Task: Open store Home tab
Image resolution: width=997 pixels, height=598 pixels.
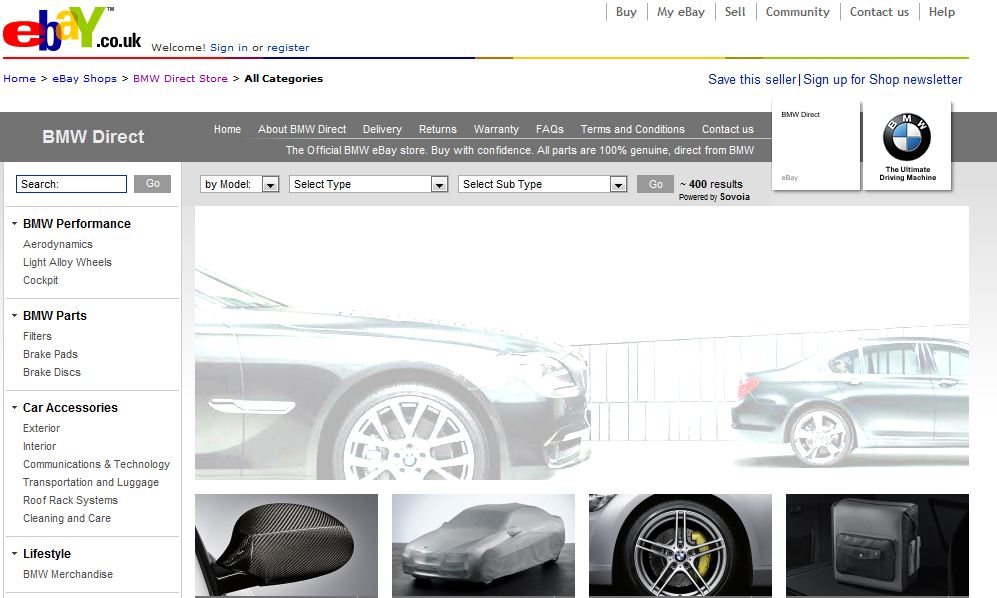Action: click(x=227, y=129)
